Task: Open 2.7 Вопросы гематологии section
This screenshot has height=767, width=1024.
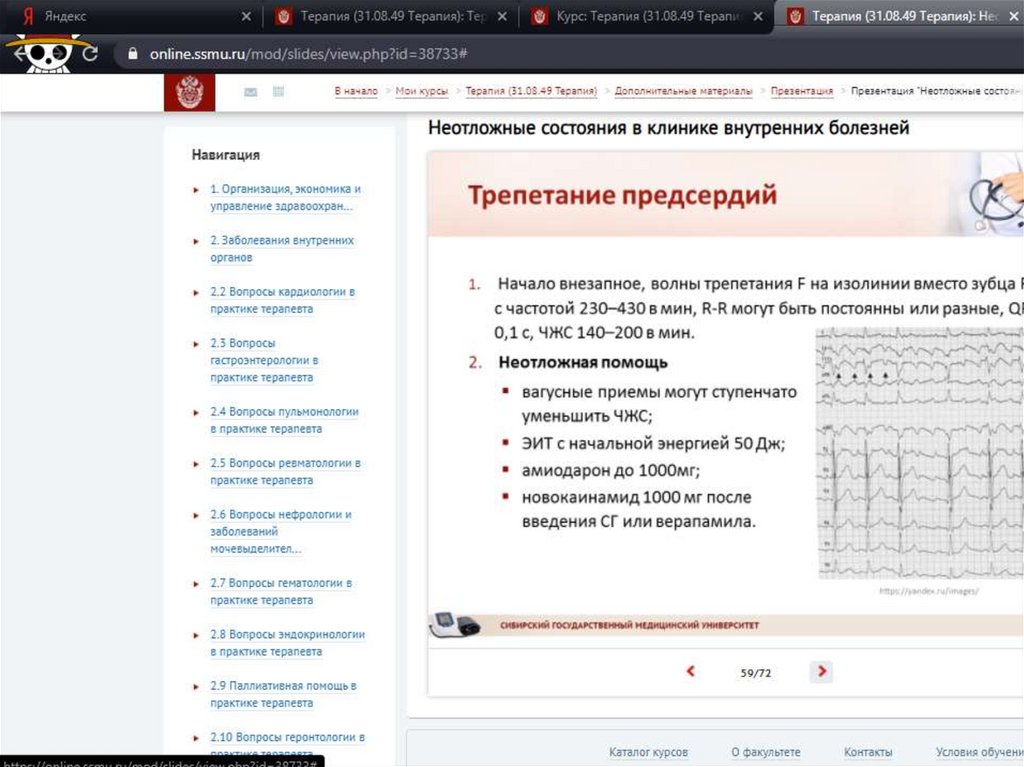Action: (x=281, y=591)
